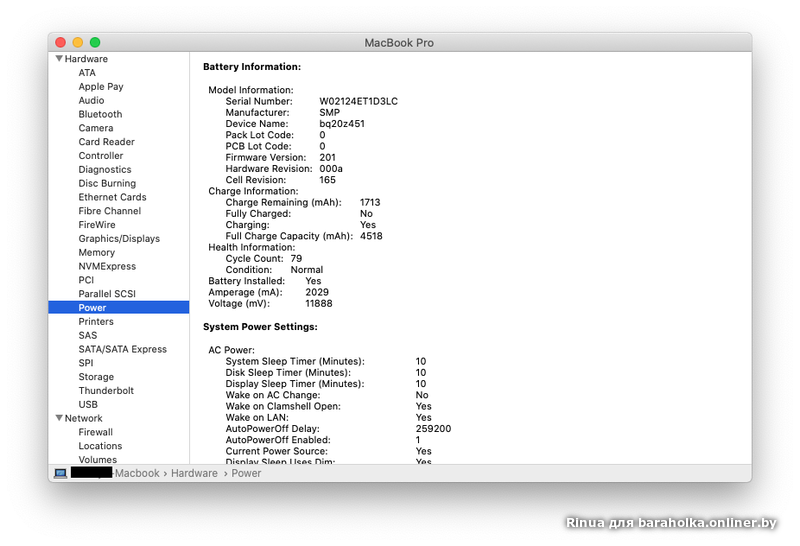This screenshot has width=800, height=546.
Task: Click the Health Information label
Action: [252, 247]
